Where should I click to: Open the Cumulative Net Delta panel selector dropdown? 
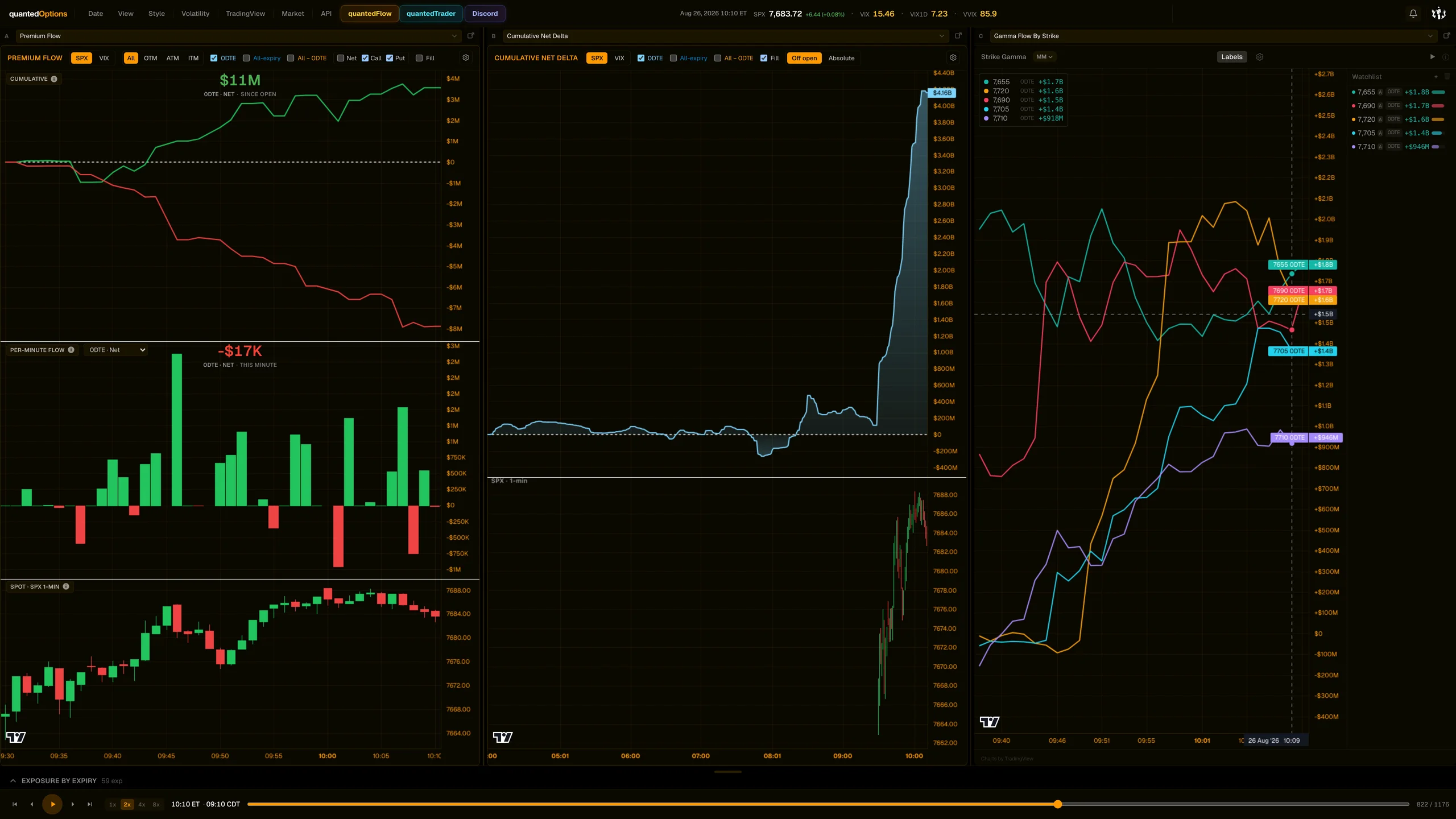pyautogui.click(x=725, y=36)
